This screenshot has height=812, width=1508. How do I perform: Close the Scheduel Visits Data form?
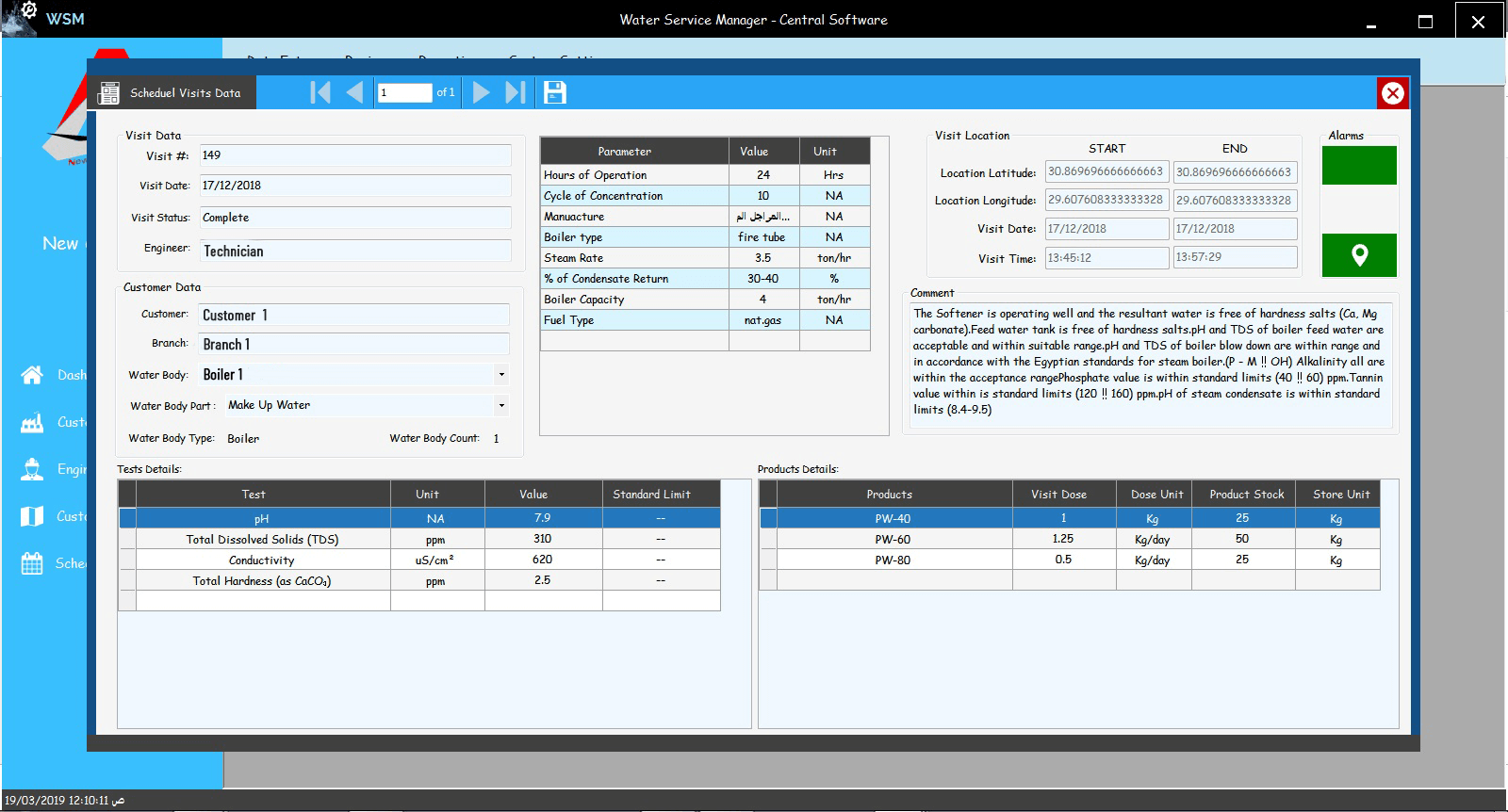(1392, 93)
